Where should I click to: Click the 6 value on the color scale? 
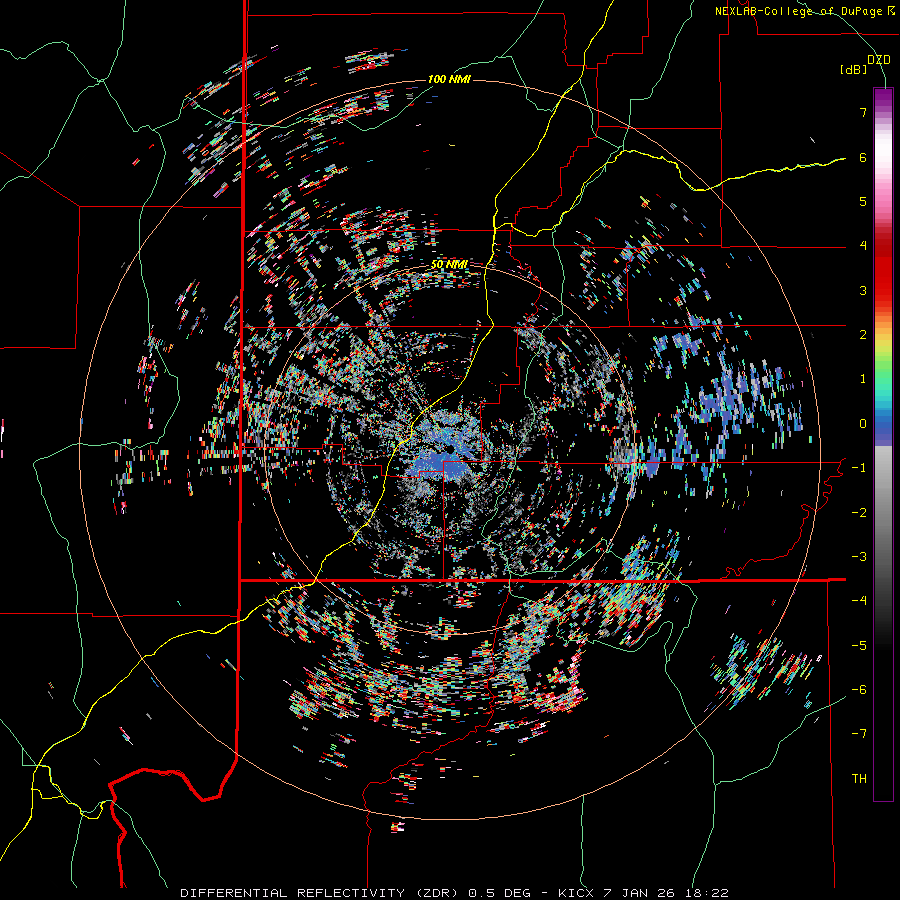tap(863, 157)
